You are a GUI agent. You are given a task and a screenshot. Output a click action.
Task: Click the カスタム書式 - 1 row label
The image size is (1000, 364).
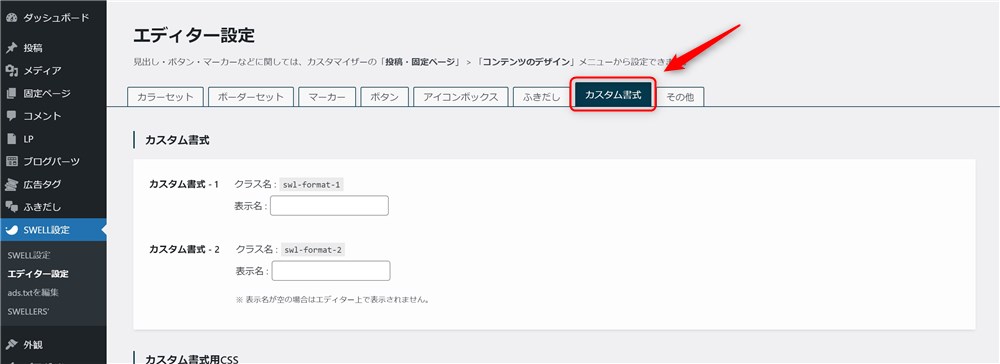click(184, 184)
